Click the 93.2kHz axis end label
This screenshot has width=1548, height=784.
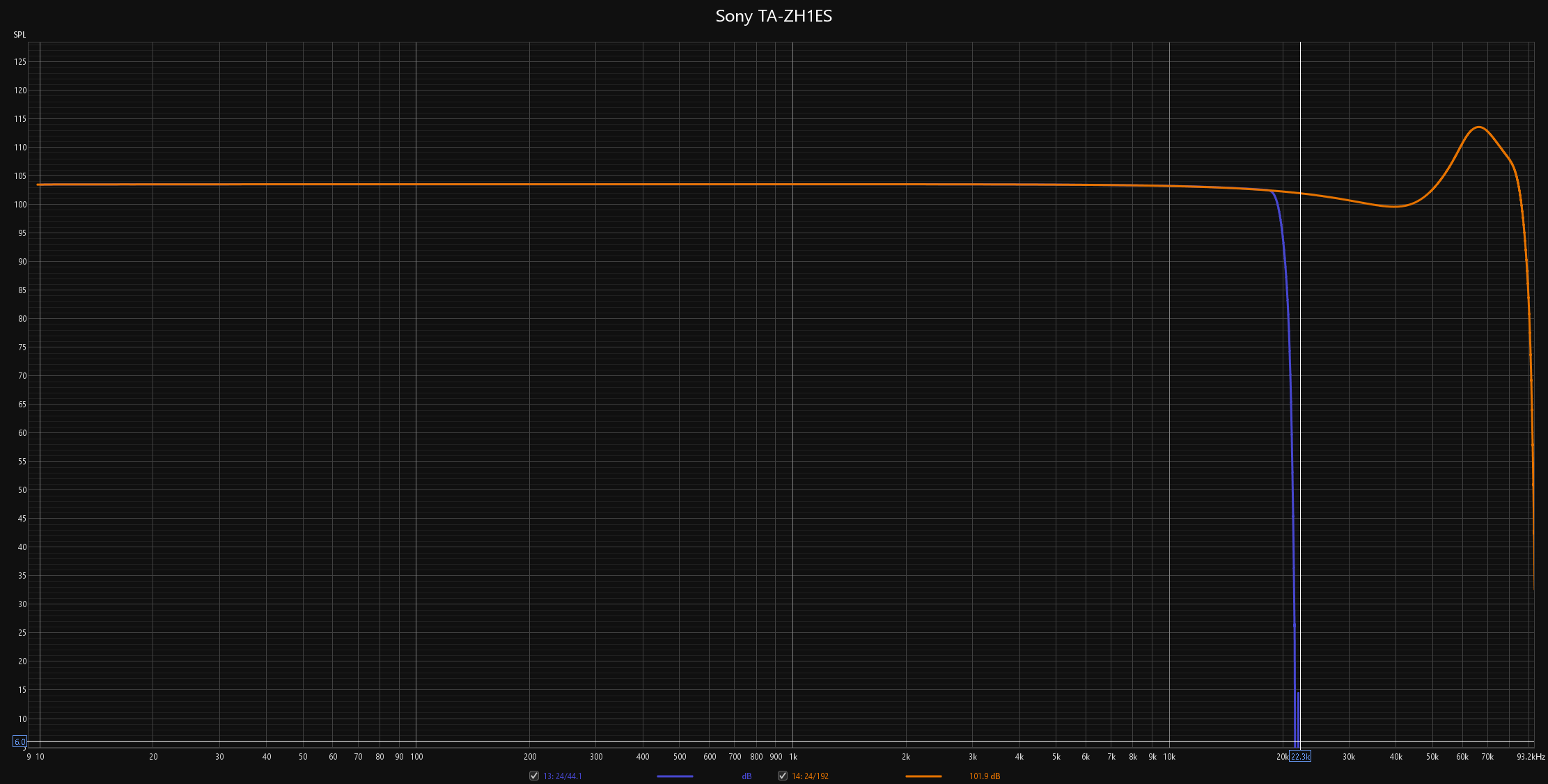pyautogui.click(x=1531, y=757)
